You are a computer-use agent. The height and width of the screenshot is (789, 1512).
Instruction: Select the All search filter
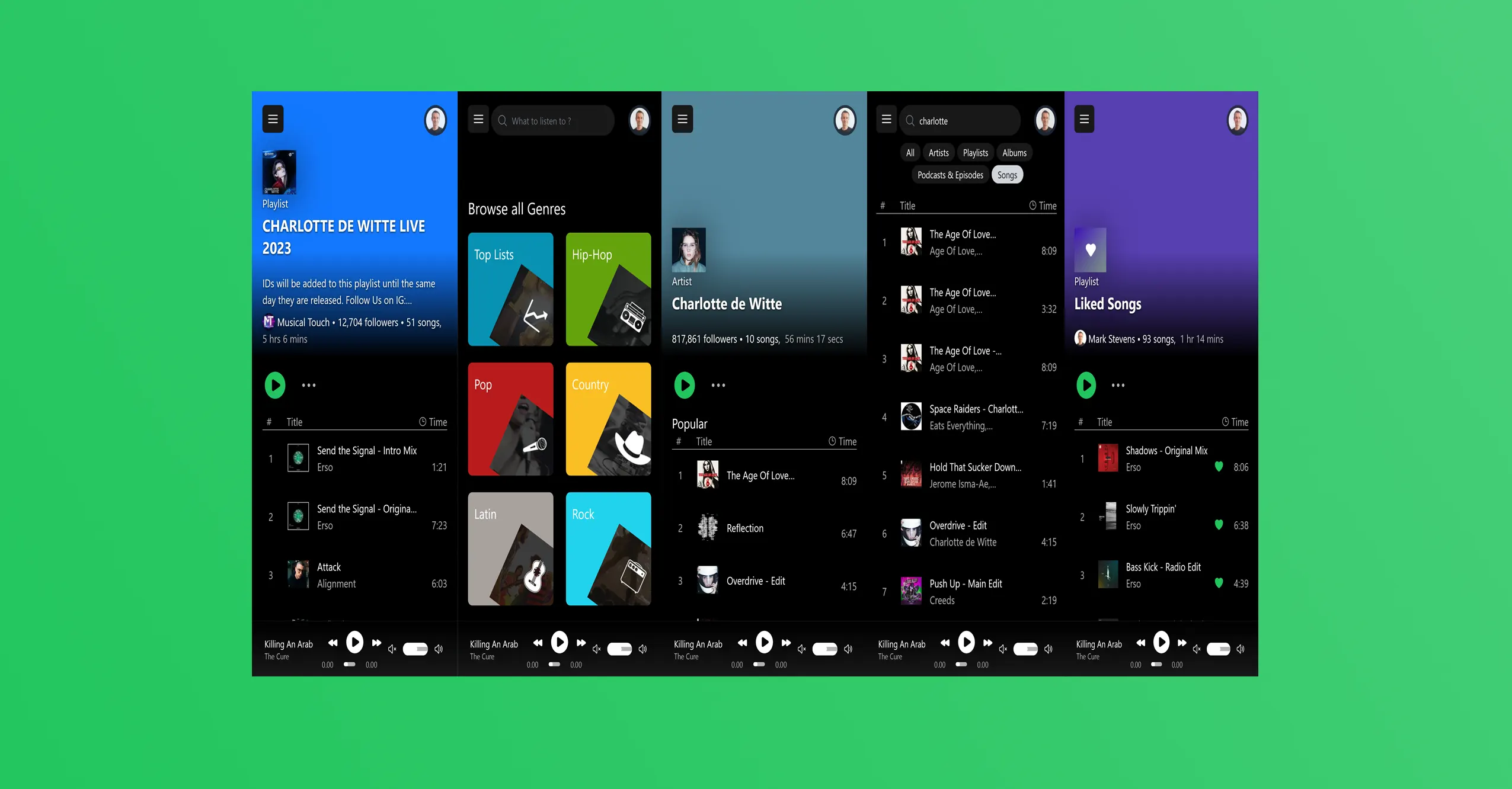point(910,153)
